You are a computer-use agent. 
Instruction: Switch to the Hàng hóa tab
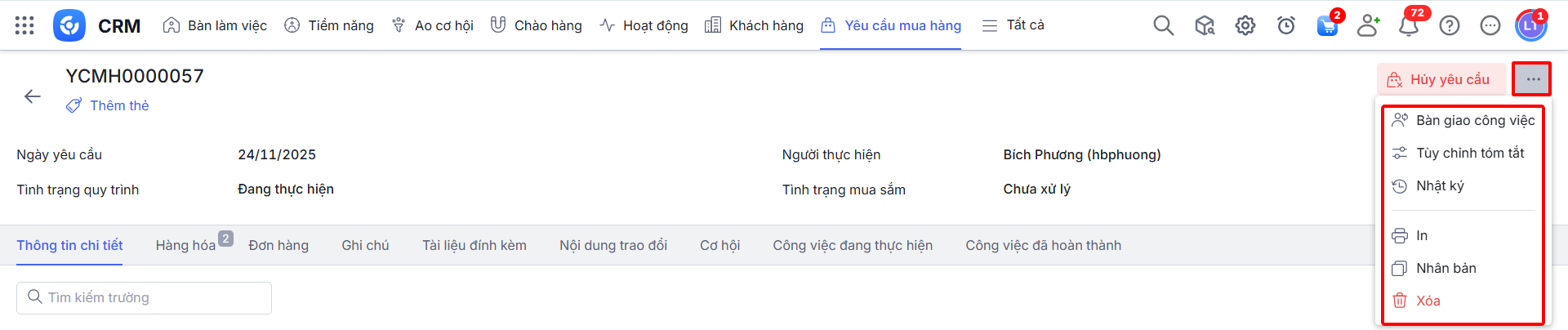(x=186, y=245)
